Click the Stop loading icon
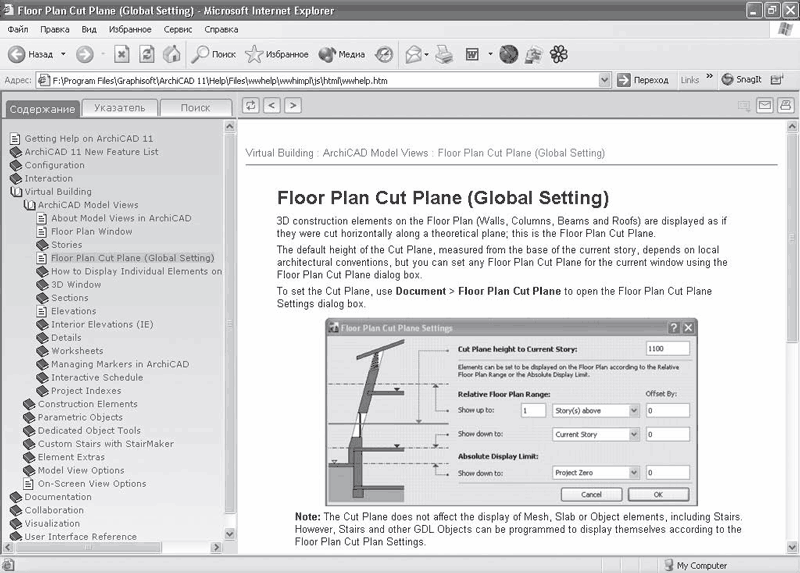Image resolution: width=800 pixels, height=573 pixels. point(122,54)
